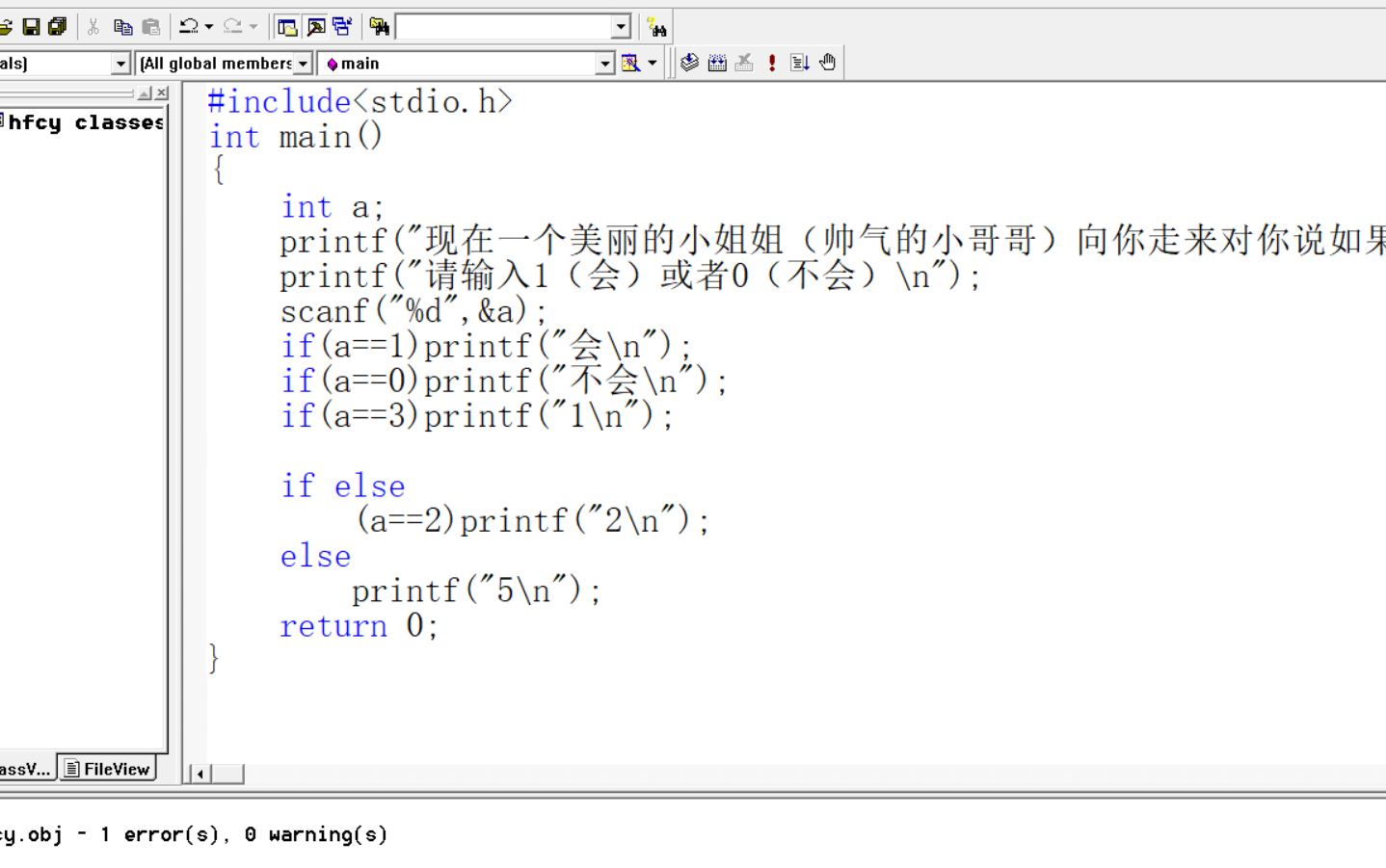Image resolution: width=1386 pixels, height=868 pixels.
Task: Switch to the FileView tab
Action: pos(107,769)
